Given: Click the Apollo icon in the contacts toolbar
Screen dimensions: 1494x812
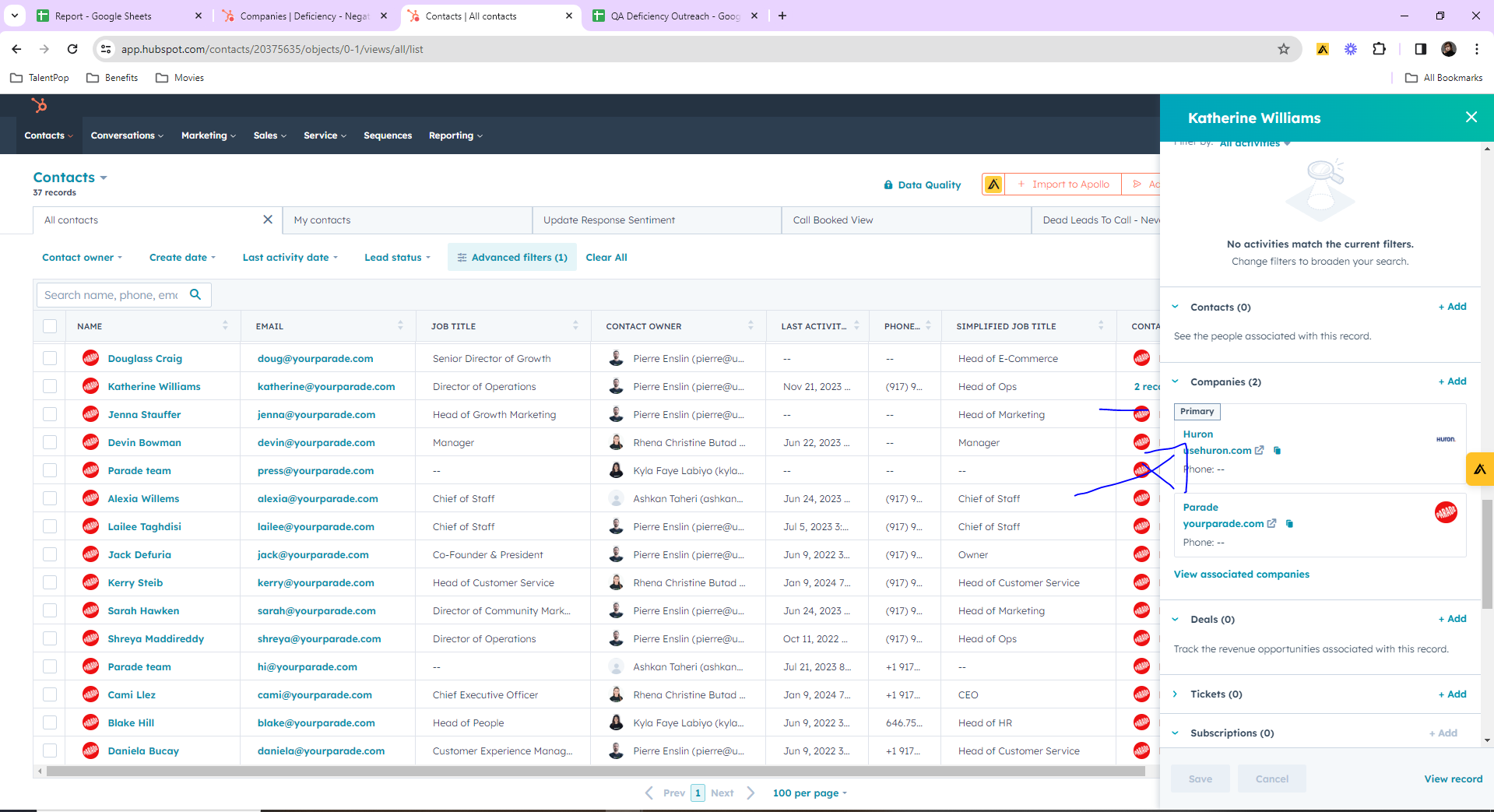Looking at the screenshot, I should tap(993, 185).
